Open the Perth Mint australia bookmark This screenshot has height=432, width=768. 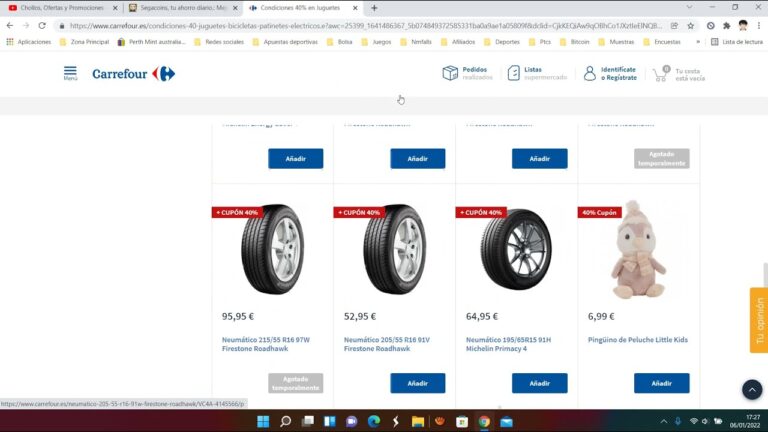click(151, 42)
